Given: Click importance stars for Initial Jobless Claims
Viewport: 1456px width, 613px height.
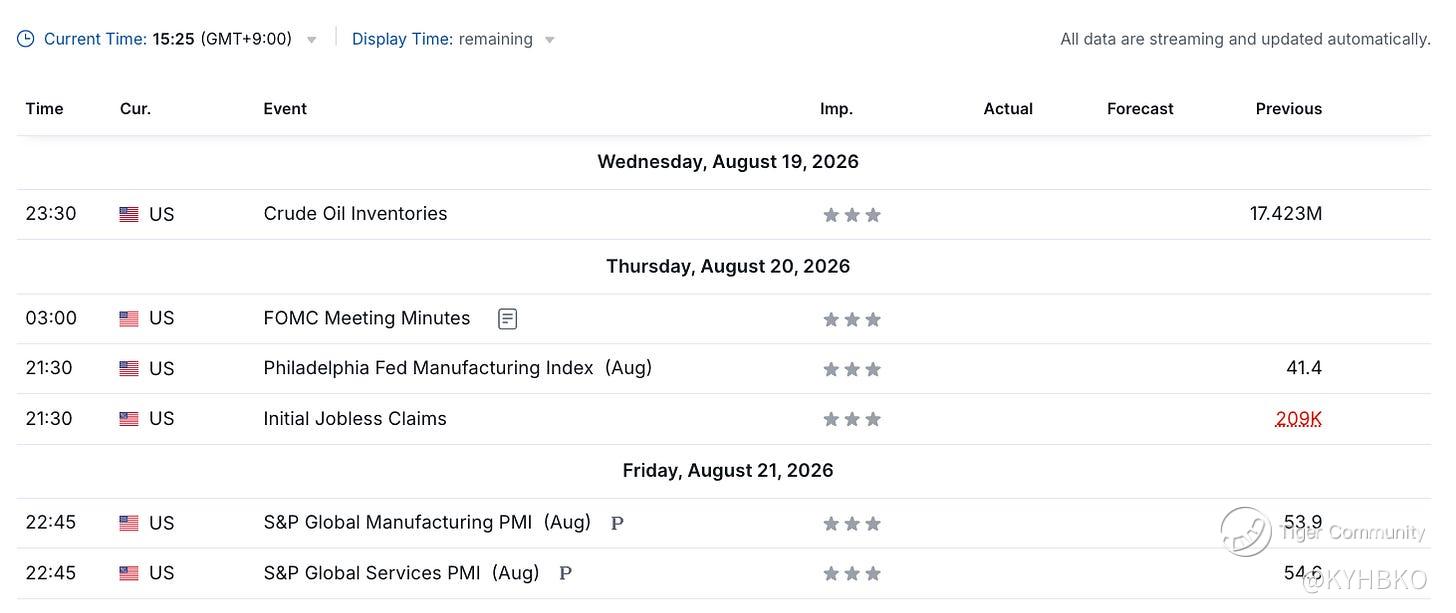Looking at the screenshot, I should point(852,419).
